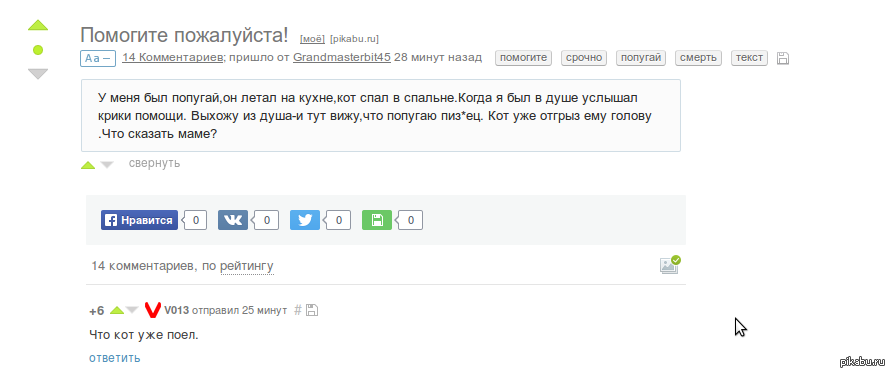Visit the Grandmasterbit45 author profile

(x=342, y=57)
